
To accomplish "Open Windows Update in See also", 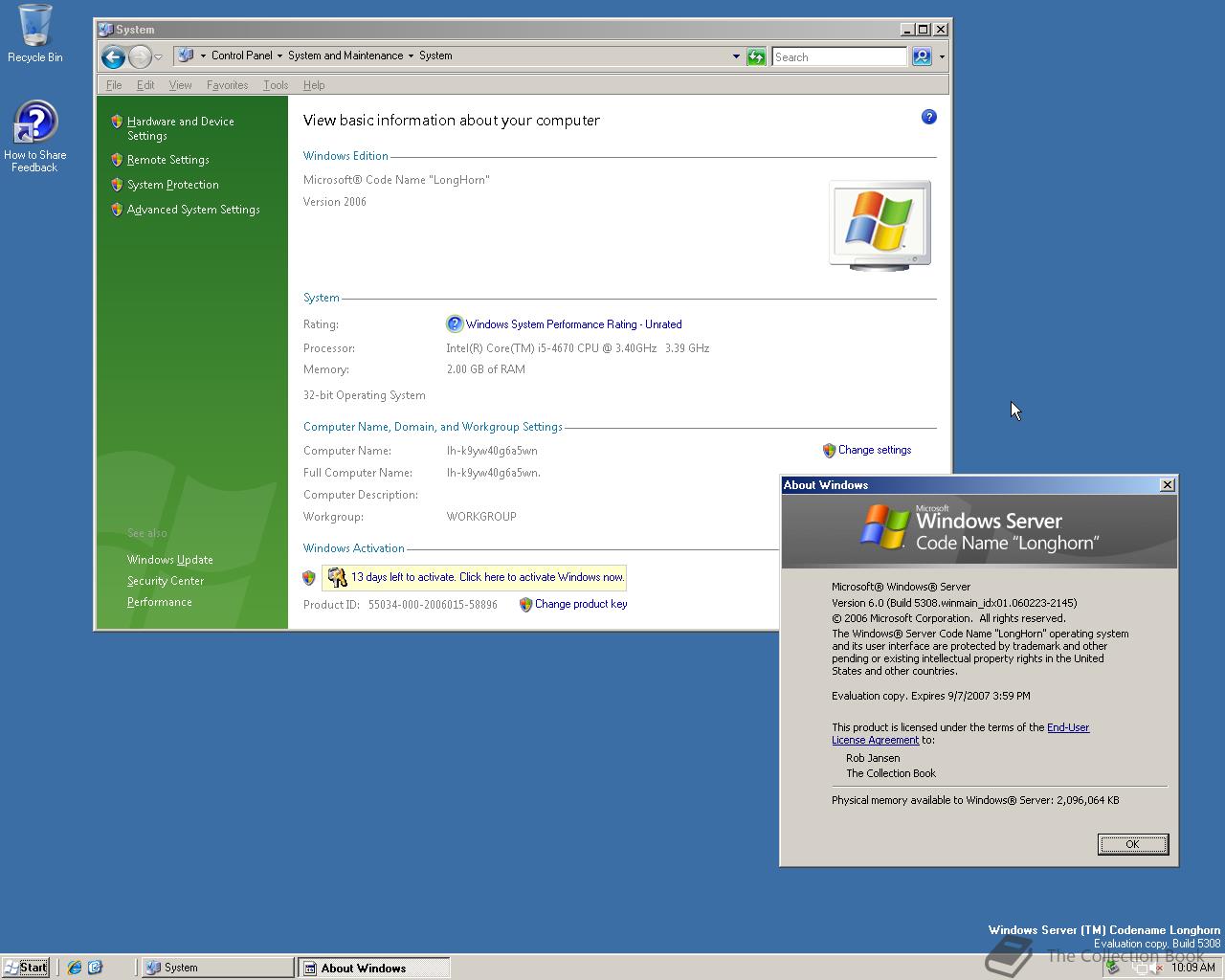I will point(170,560).
